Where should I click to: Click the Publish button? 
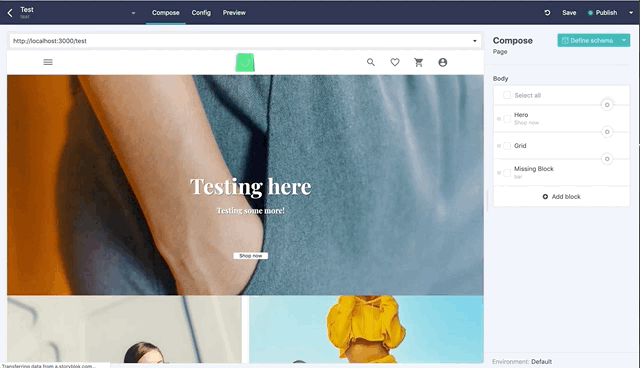(602, 13)
